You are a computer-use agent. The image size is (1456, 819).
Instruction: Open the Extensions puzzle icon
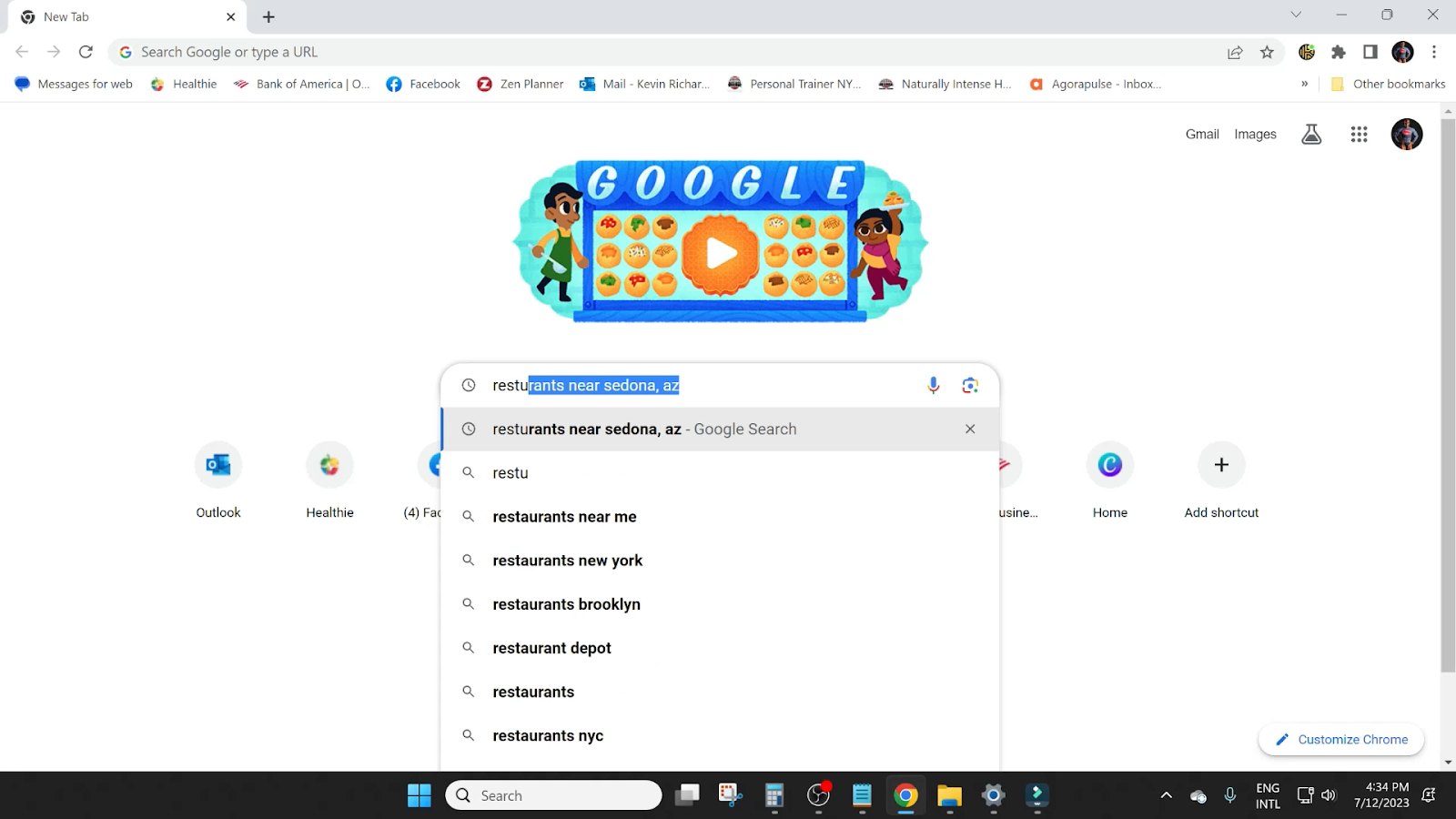click(x=1339, y=52)
